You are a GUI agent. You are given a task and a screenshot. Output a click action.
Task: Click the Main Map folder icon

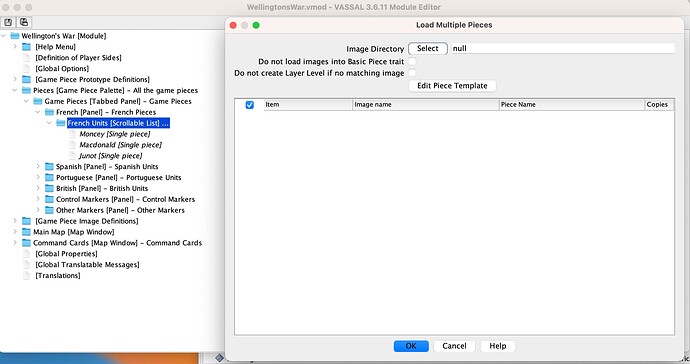[x=26, y=232]
